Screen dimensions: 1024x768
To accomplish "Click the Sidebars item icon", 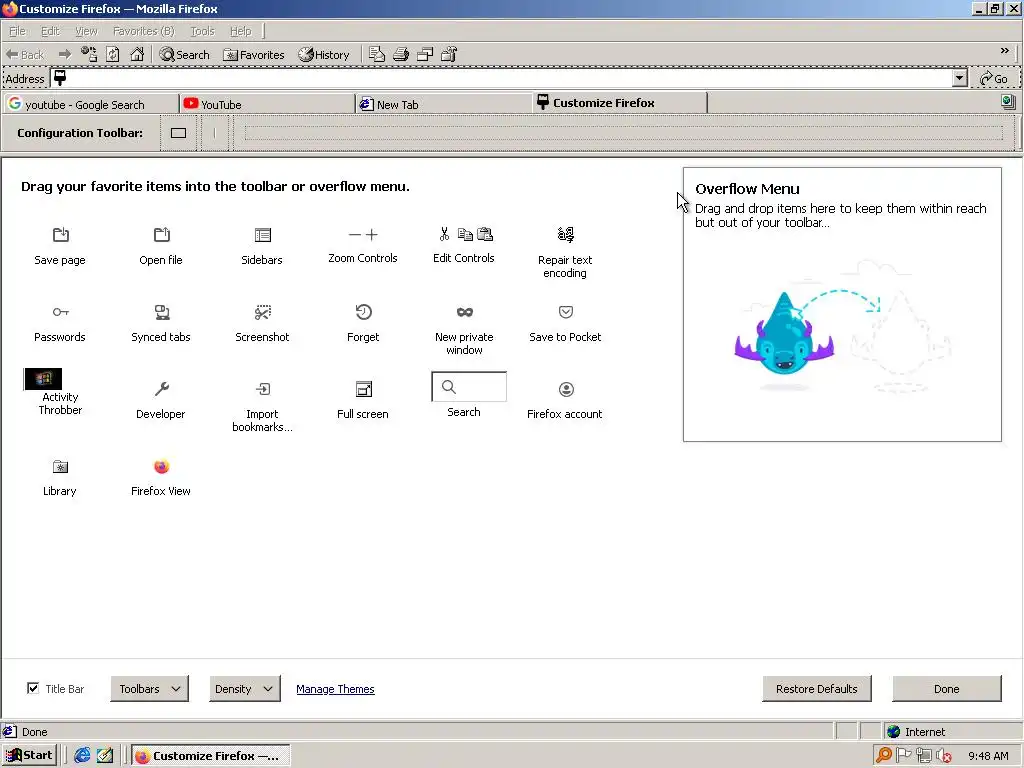I will [263, 234].
